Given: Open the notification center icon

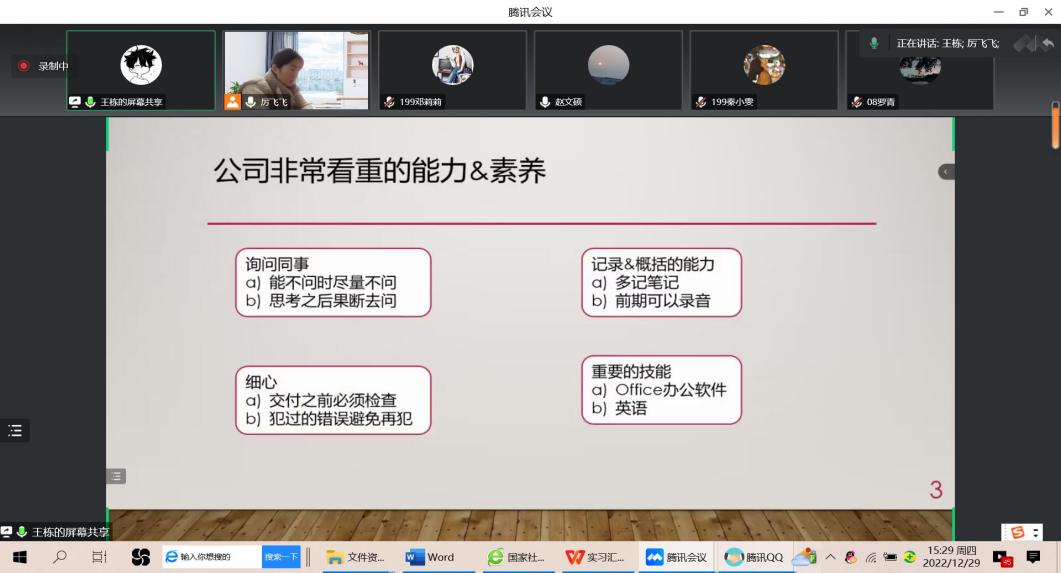Looking at the screenshot, I should tap(1034, 557).
